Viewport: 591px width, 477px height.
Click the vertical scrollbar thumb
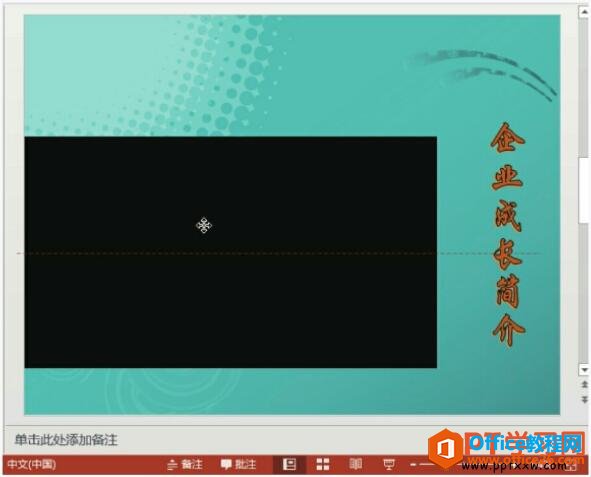tap(585, 190)
